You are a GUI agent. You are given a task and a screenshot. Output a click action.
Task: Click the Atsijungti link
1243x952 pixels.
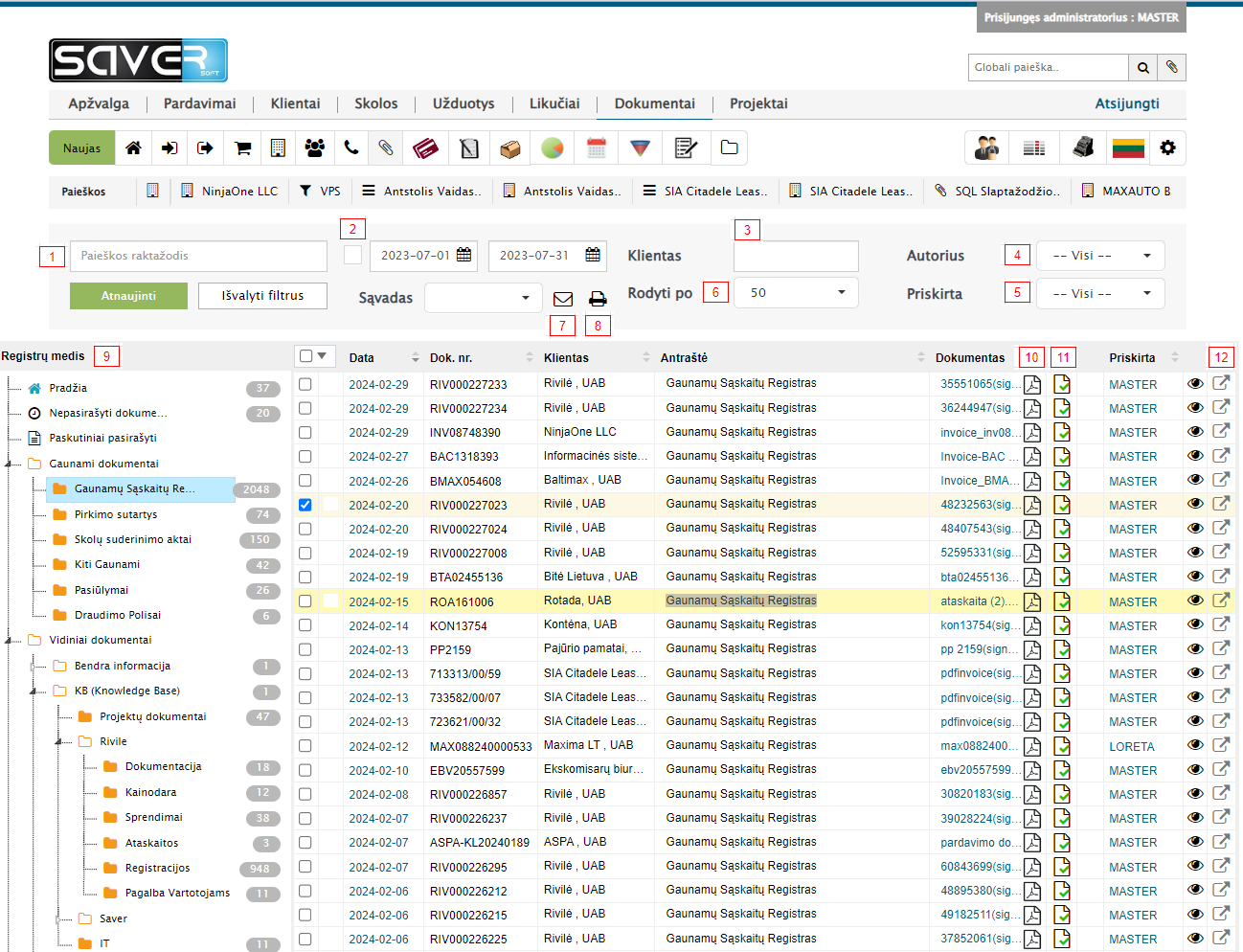(x=1127, y=103)
